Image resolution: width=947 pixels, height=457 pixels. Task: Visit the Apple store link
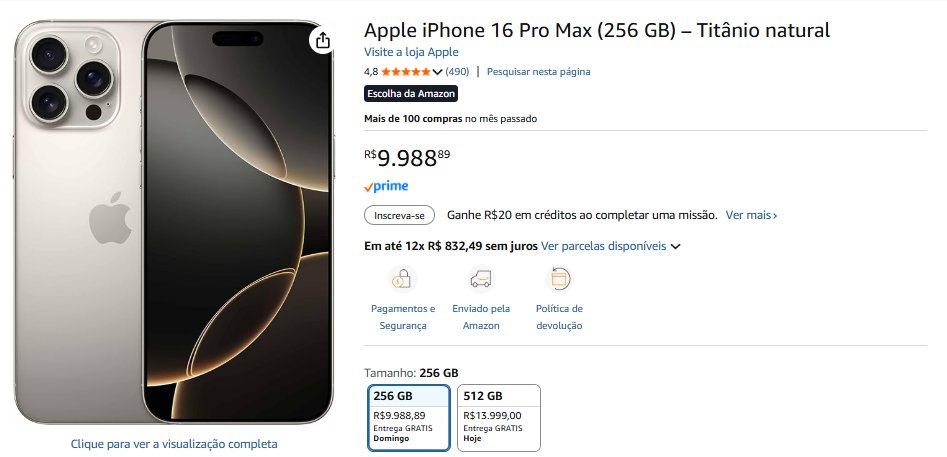411,52
